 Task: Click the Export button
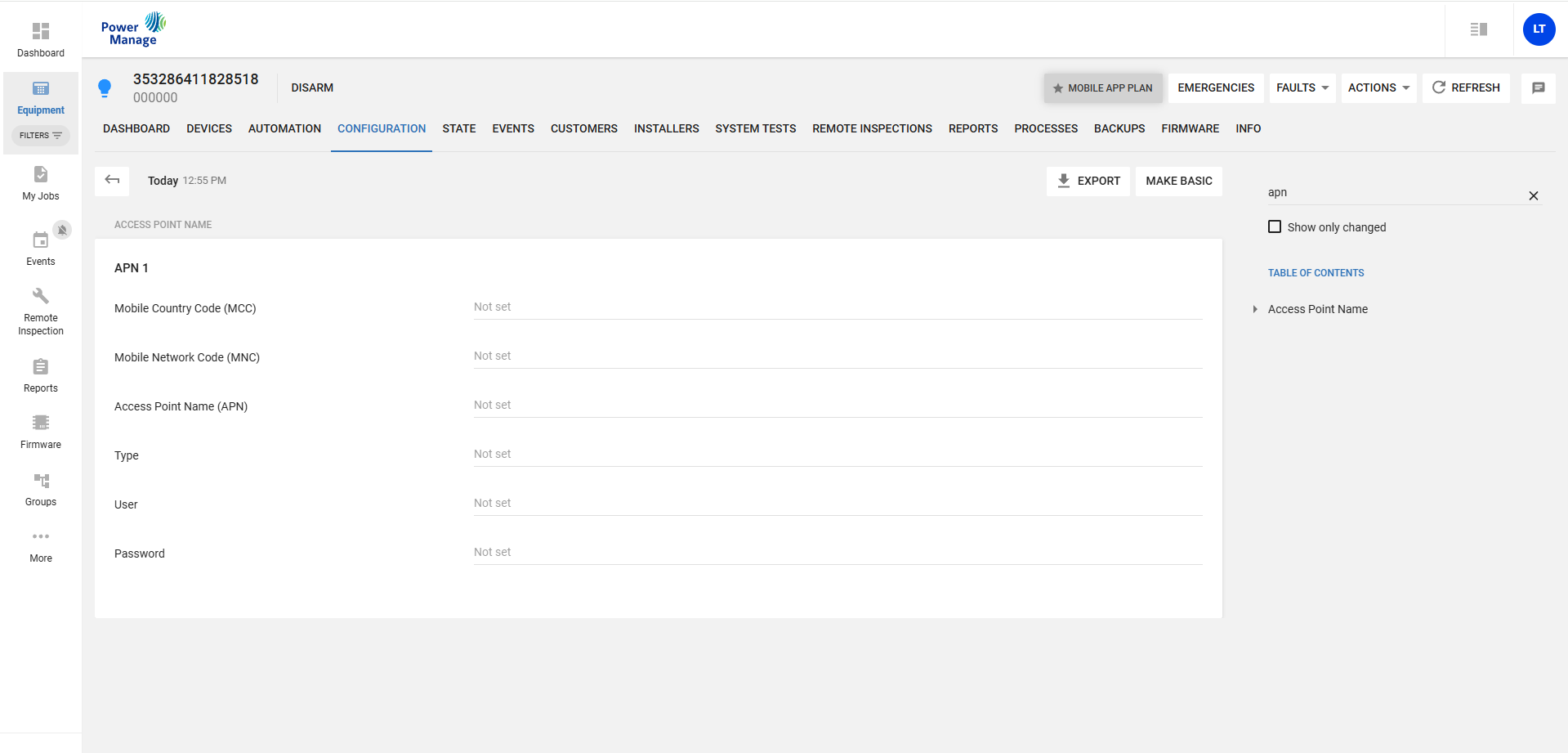pyautogui.click(x=1088, y=181)
